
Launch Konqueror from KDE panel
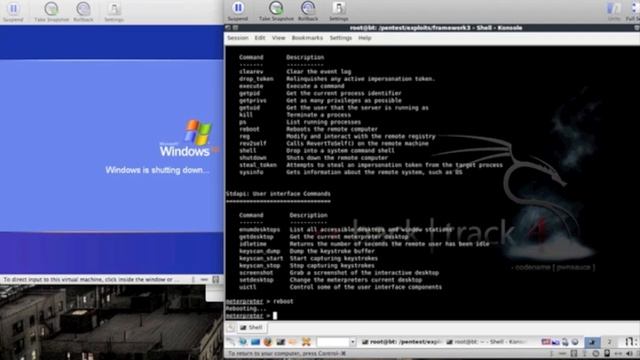click(x=243, y=342)
